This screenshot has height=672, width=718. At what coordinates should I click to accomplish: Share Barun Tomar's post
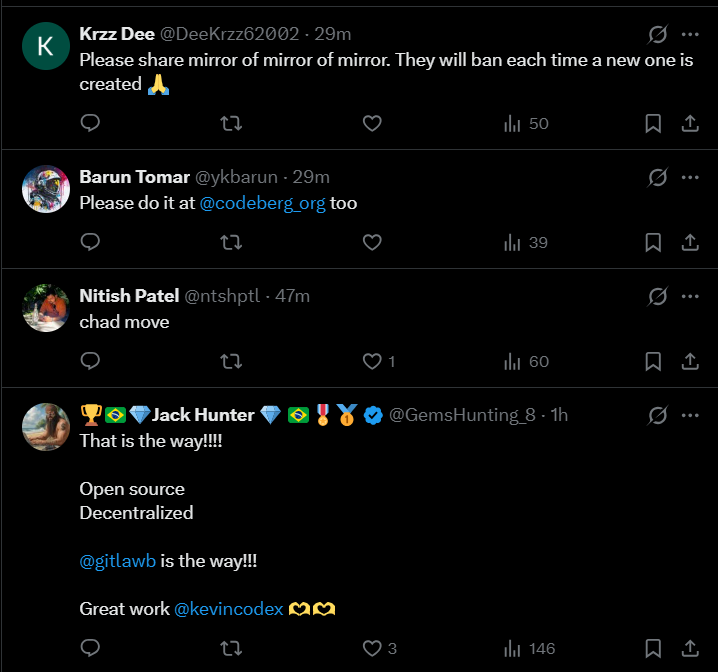click(690, 242)
